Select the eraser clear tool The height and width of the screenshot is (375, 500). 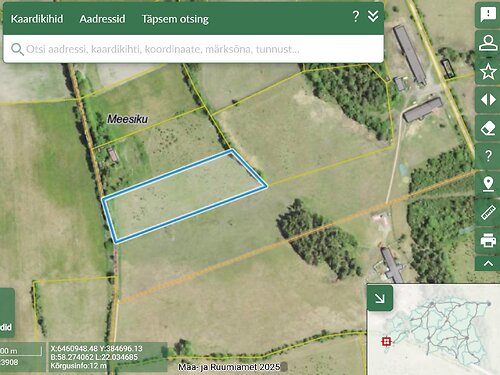pyautogui.click(x=488, y=128)
